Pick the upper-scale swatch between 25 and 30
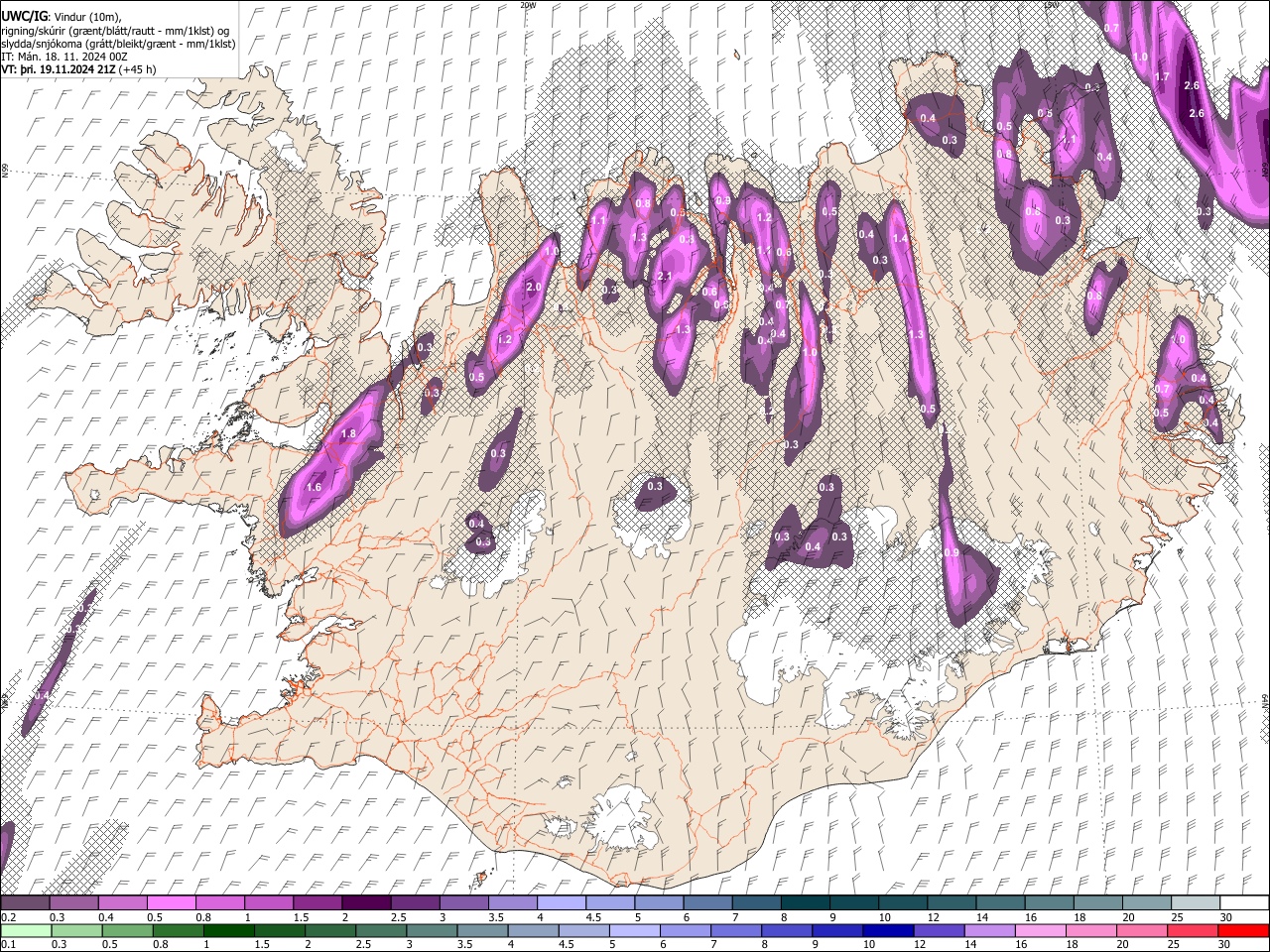The image size is (1270, 952). tap(1196, 902)
